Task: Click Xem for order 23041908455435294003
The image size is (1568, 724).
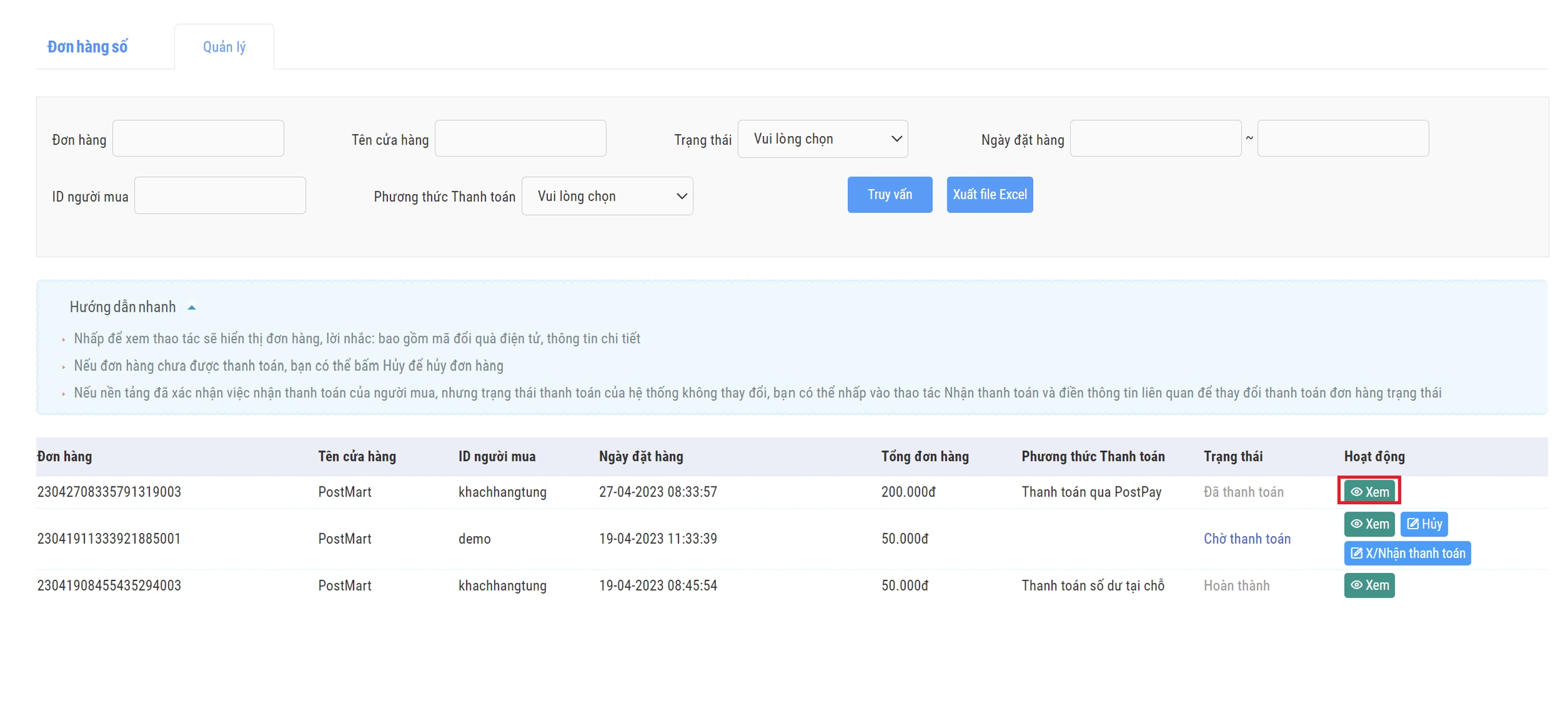Action: click(x=1369, y=585)
